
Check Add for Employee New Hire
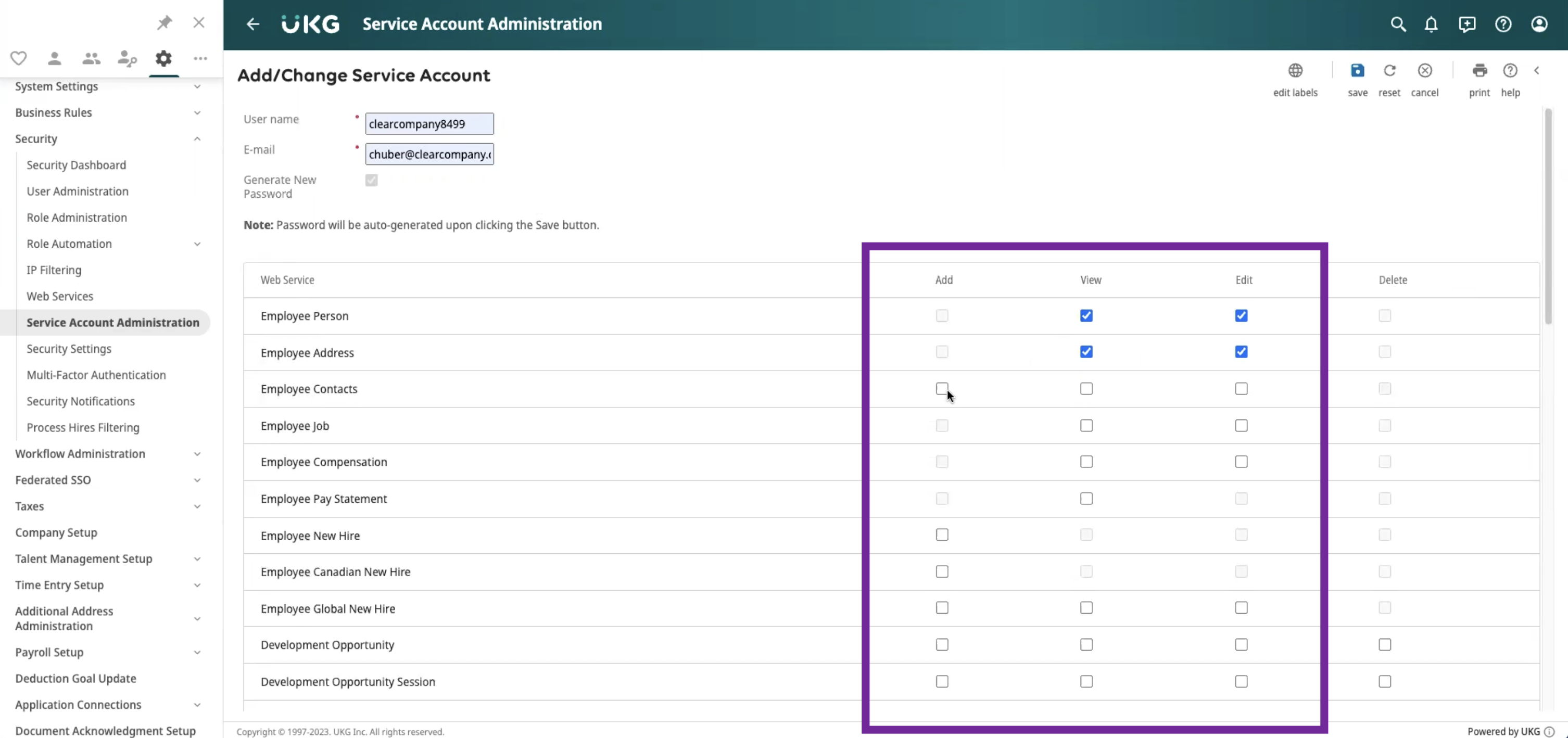coord(942,535)
